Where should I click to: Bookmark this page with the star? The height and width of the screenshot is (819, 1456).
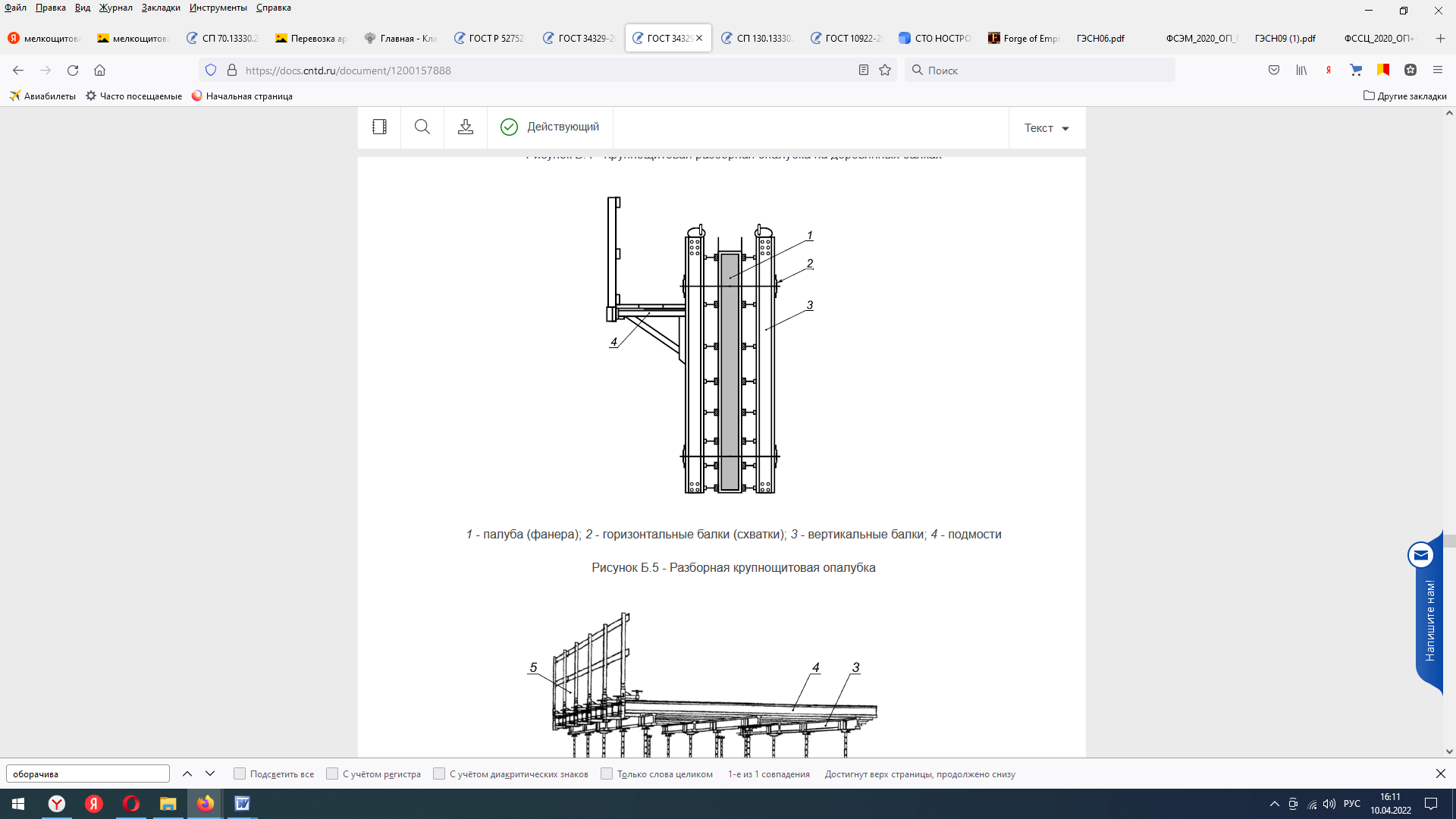[885, 70]
